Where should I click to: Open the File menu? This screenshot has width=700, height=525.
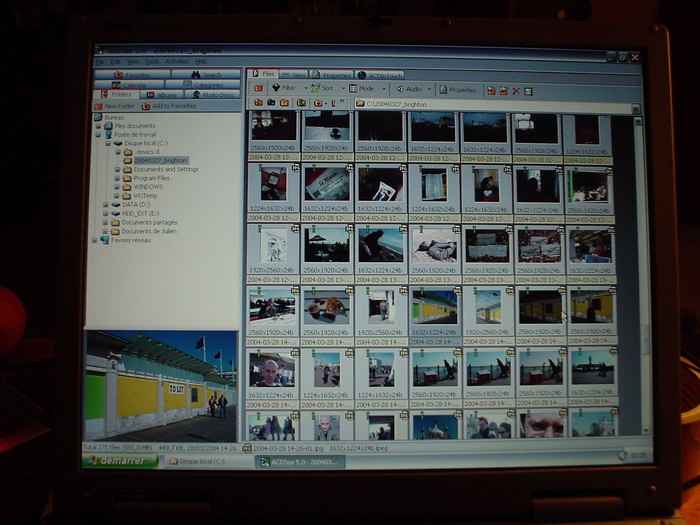click(100, 62)
